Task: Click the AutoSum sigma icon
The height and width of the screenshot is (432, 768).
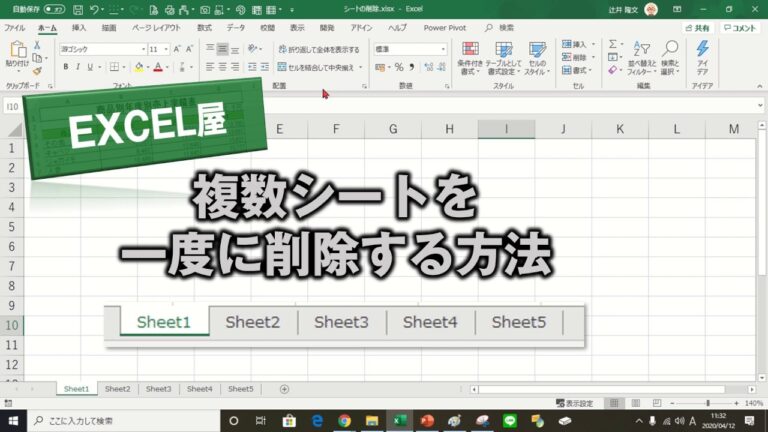Action: 612,44
